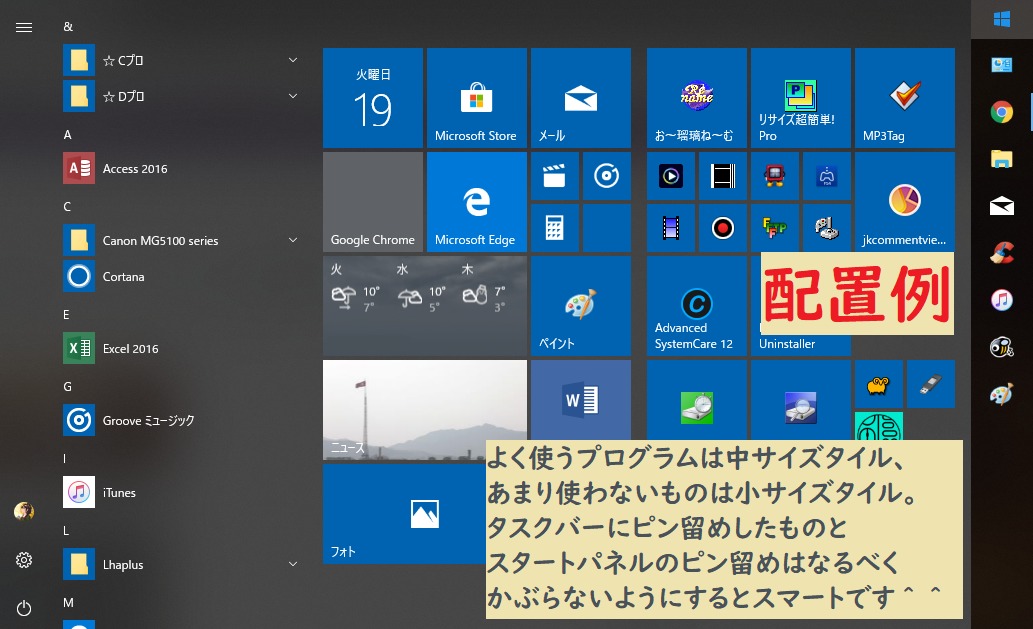The image size is (1033, 629).
Task: Open the bee icon app on taskbar
Action: click(x=1001, y=347)
